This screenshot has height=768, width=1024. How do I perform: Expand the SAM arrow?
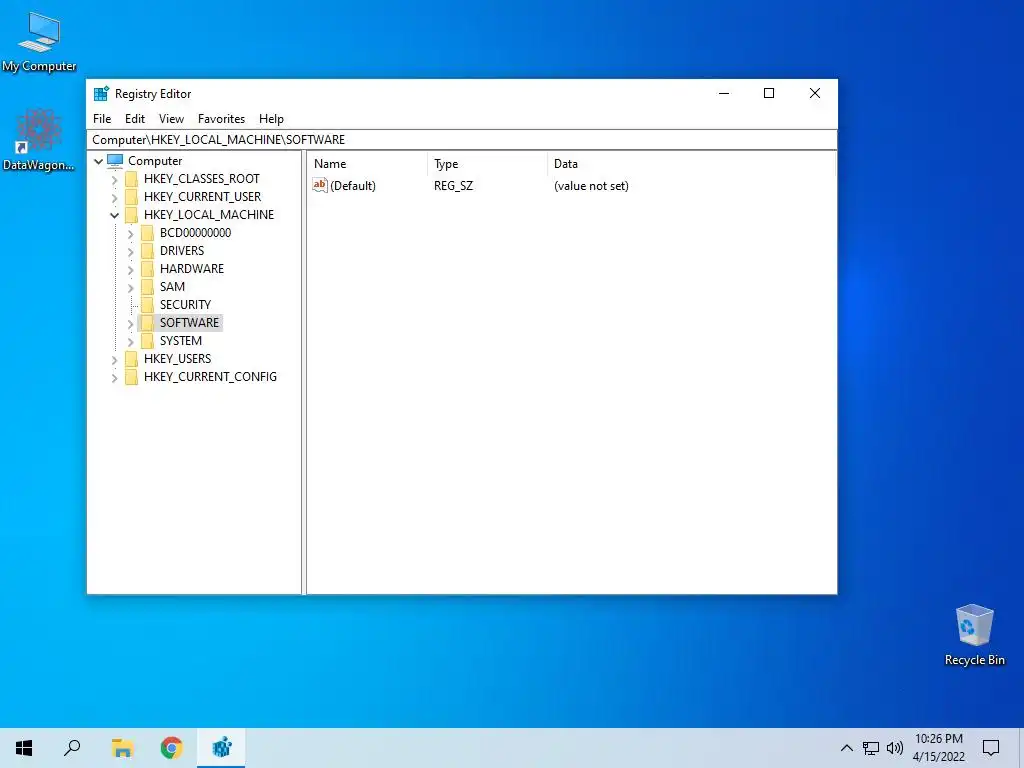[x=131, y=287]
